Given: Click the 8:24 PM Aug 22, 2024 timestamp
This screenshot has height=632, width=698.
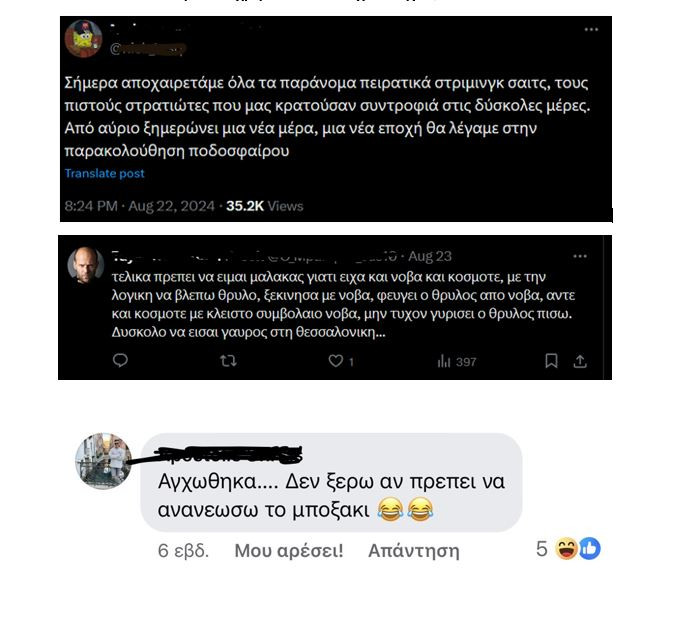Looking at the screenshot, I should pyautogui.click(x=139, y=206).
